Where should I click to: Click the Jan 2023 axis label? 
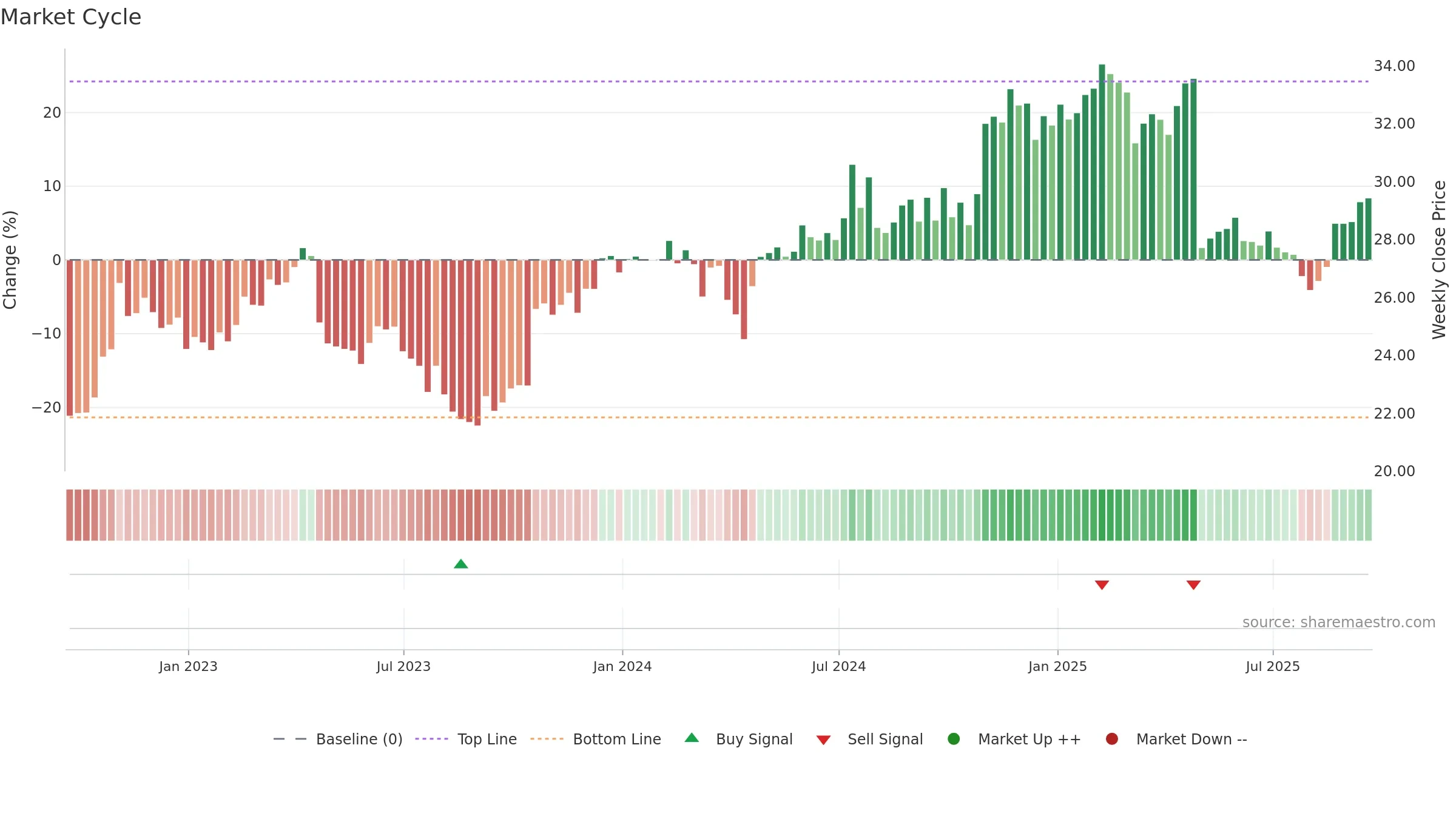coord(188,666)
